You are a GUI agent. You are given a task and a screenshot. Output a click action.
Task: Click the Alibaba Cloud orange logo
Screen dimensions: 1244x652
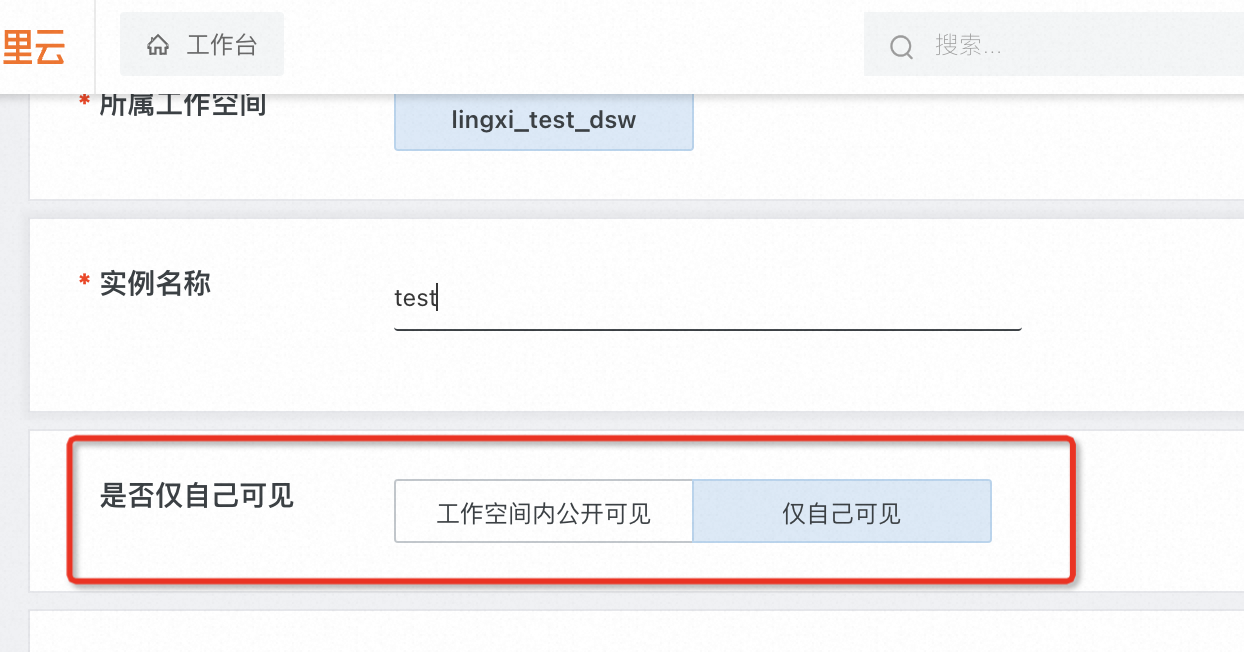[34, 46]
